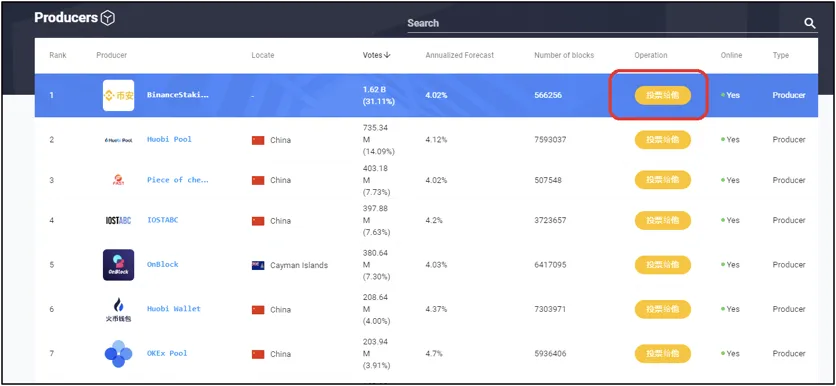Open the OKEx Pool producer link
The width and height of the screenshot is (836, 386).
click(167, 353)
